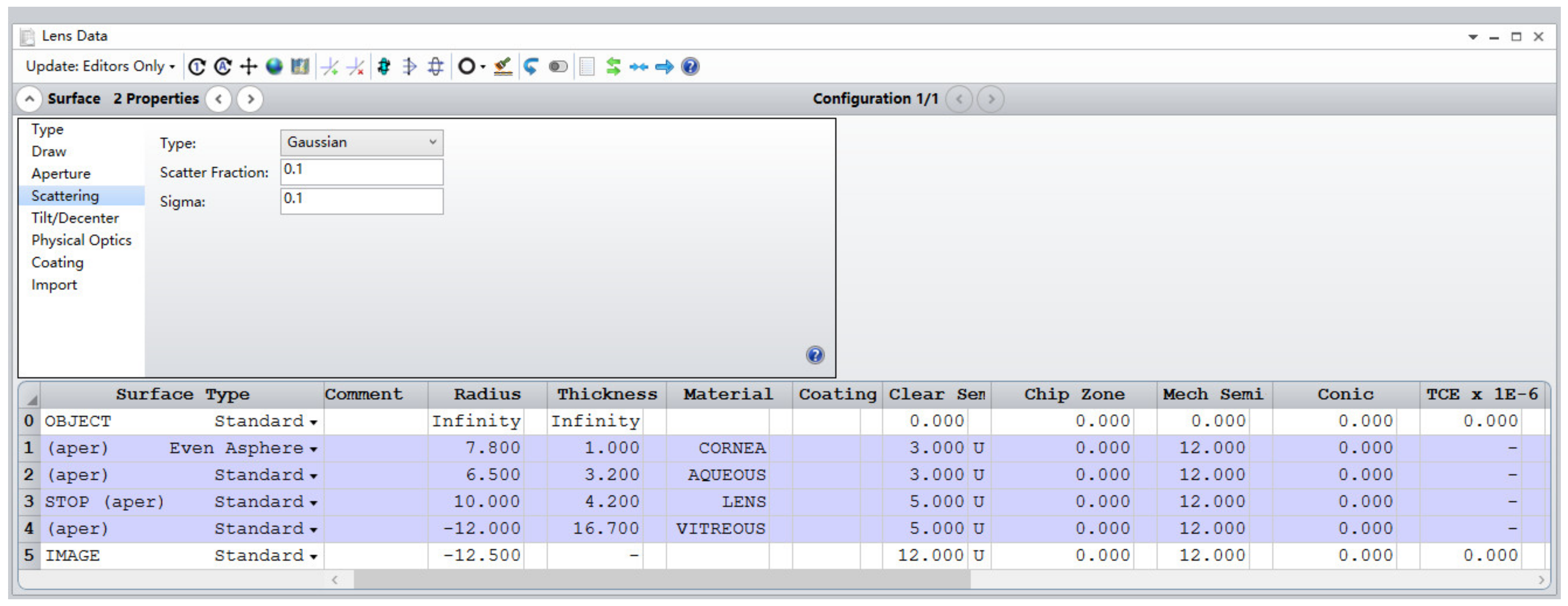Select the Aperture properties tab
Screen dimensions: 1568x606
[61, 174]
